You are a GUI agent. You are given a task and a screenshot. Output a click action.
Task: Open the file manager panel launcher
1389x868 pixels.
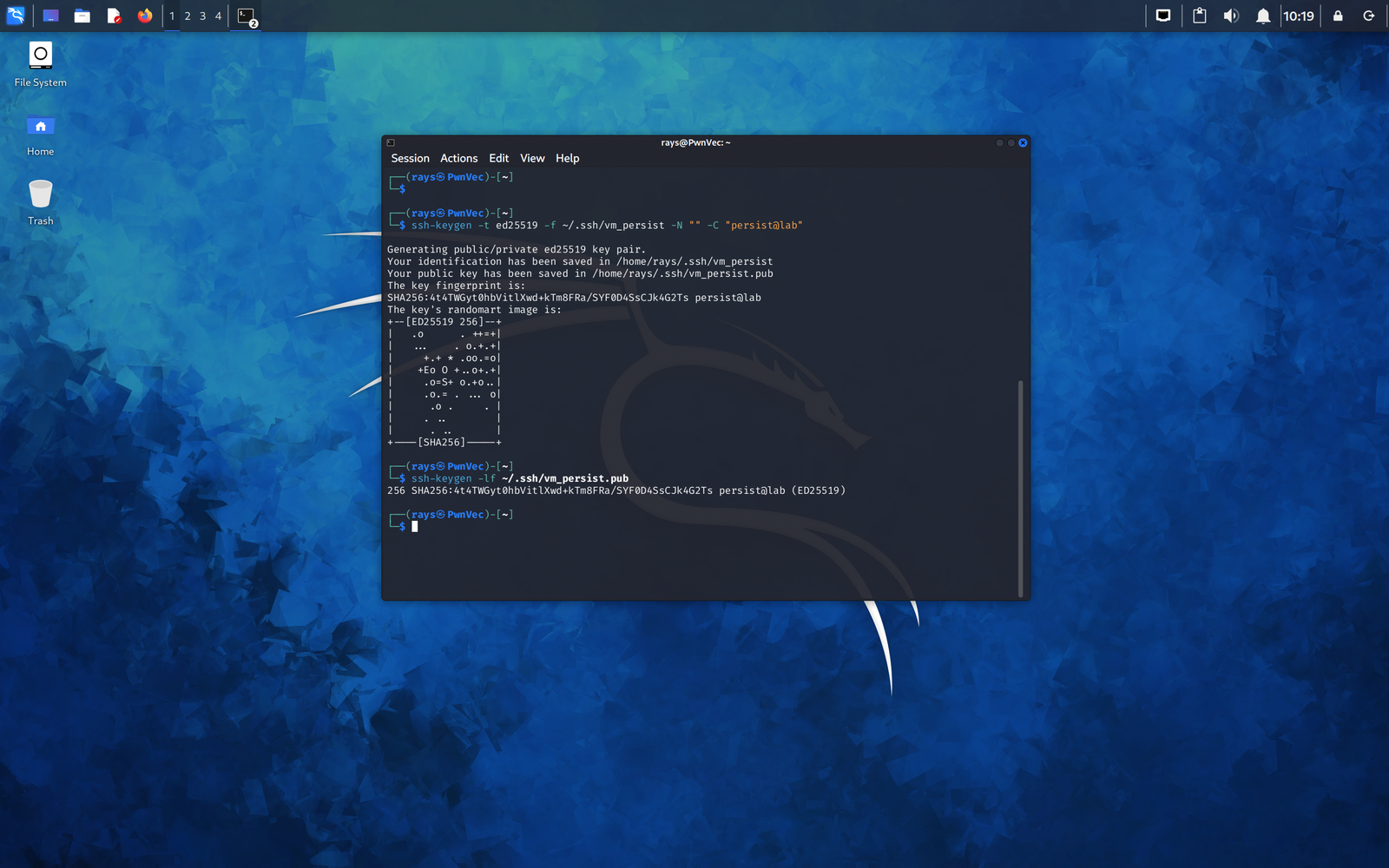(82, 16)
